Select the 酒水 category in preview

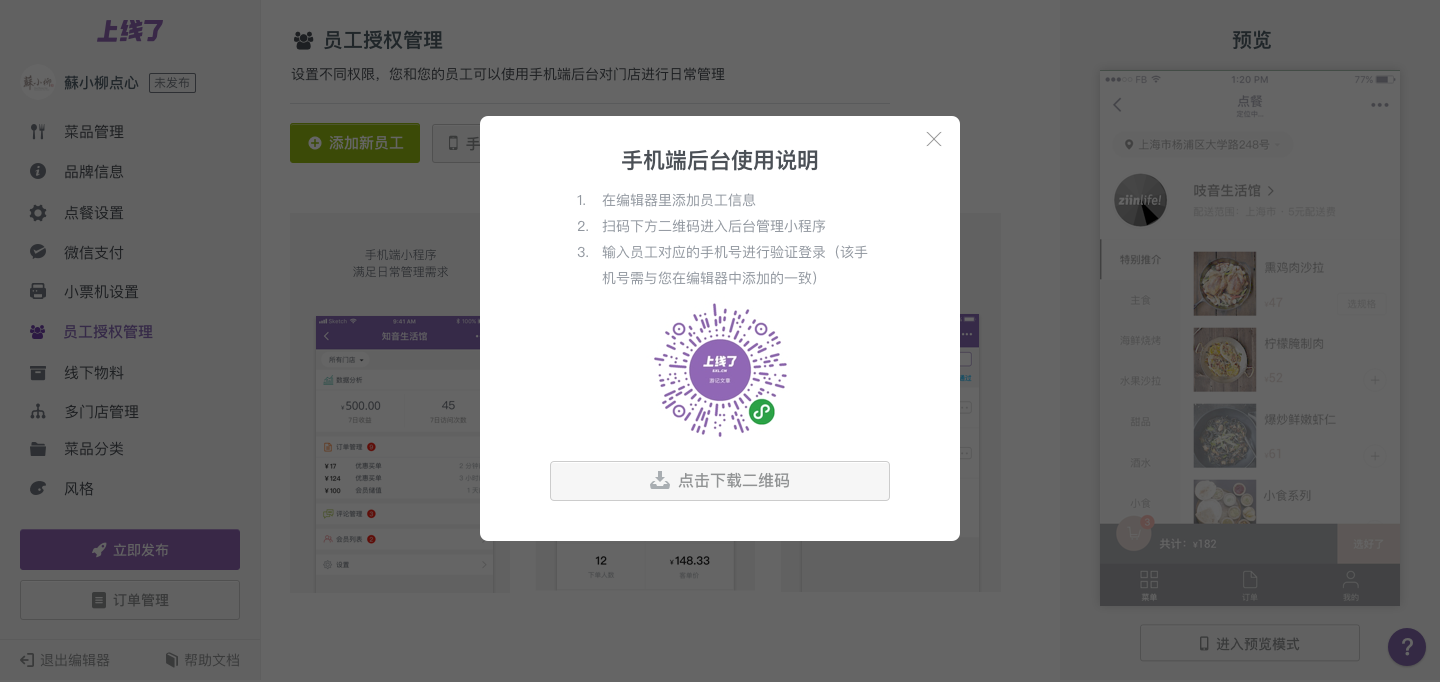click(1140, 462)
